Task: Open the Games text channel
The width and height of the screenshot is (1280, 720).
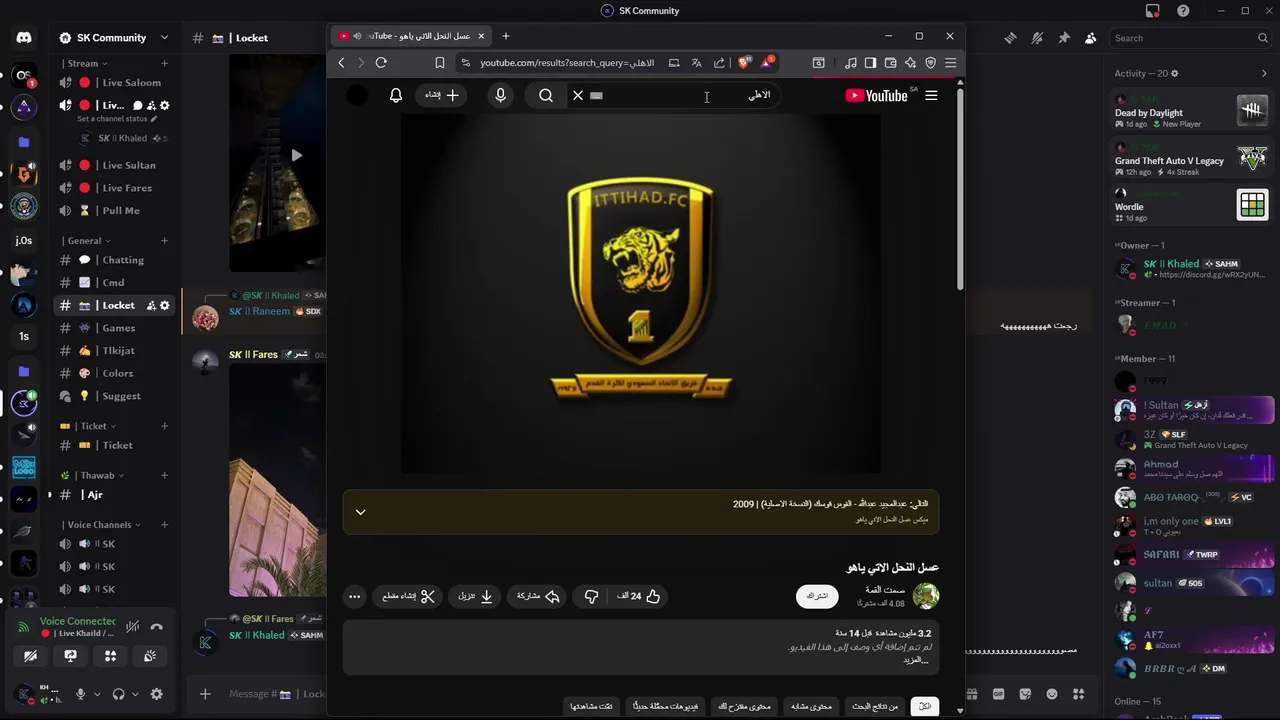Action: coord(115,328)
